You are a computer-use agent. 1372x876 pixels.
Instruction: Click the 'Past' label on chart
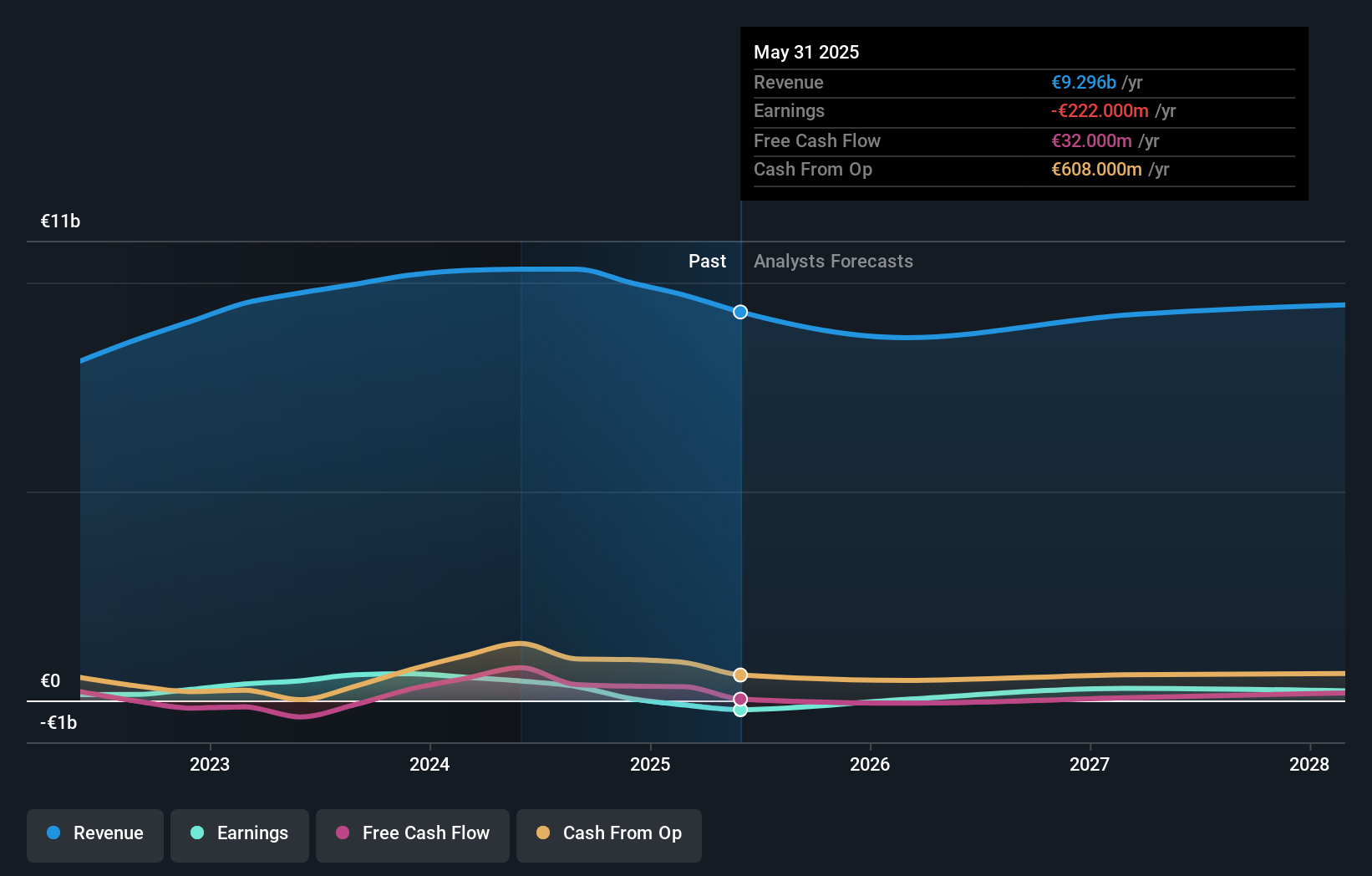pyautogui.click(x=707, y=261)
